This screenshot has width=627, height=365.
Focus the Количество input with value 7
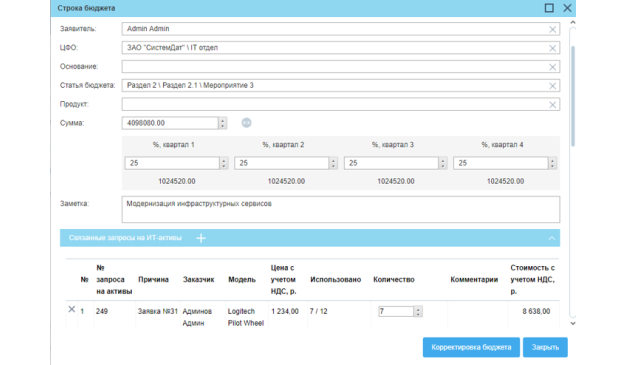(396, 311)
